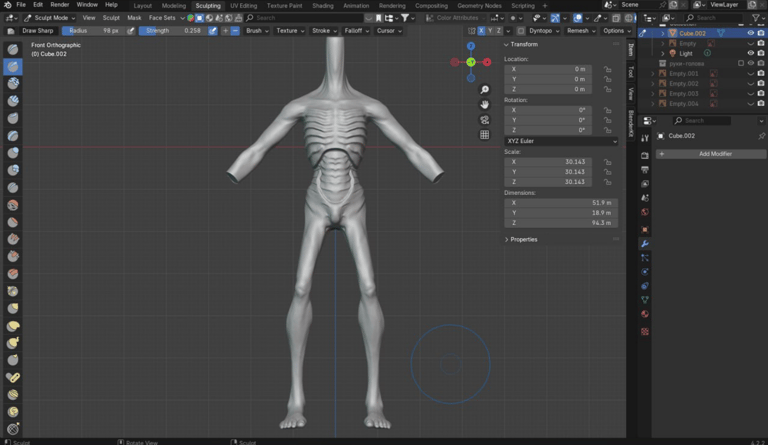
Task: Open the Render menu
Action: click(60, 5)
